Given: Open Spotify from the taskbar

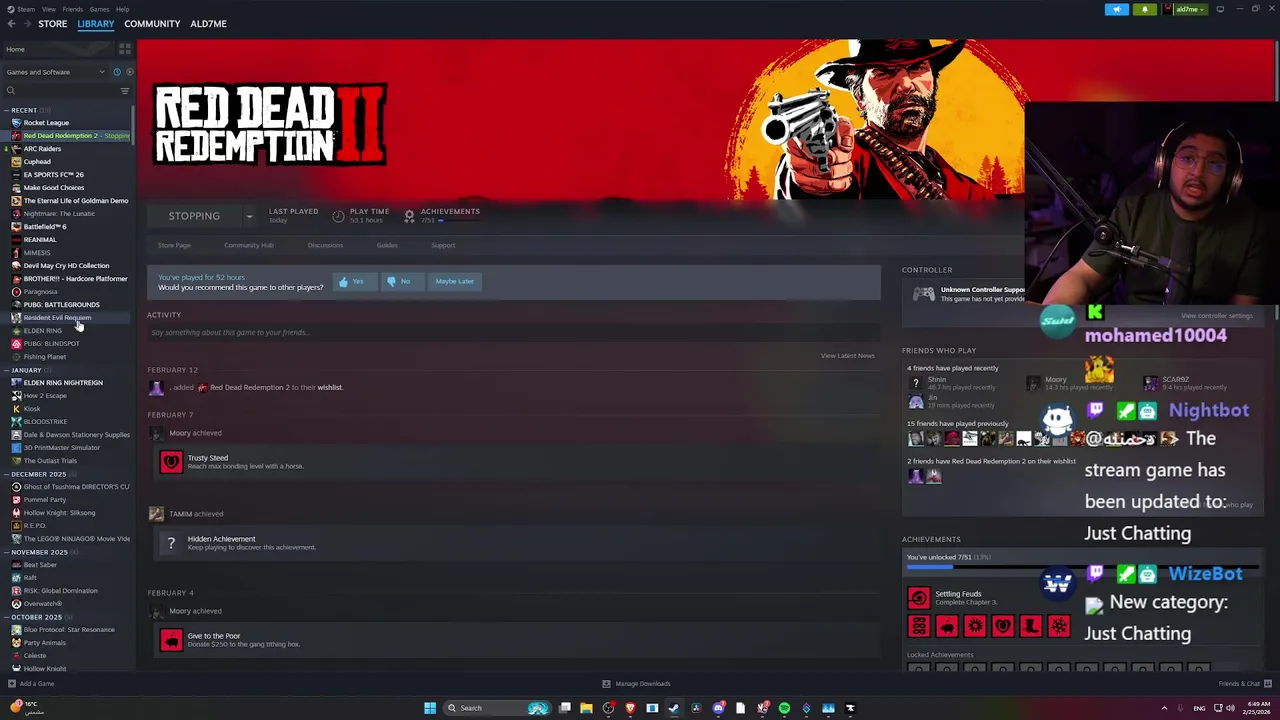Looking at the screenshot, I should (x=784, y=708).
